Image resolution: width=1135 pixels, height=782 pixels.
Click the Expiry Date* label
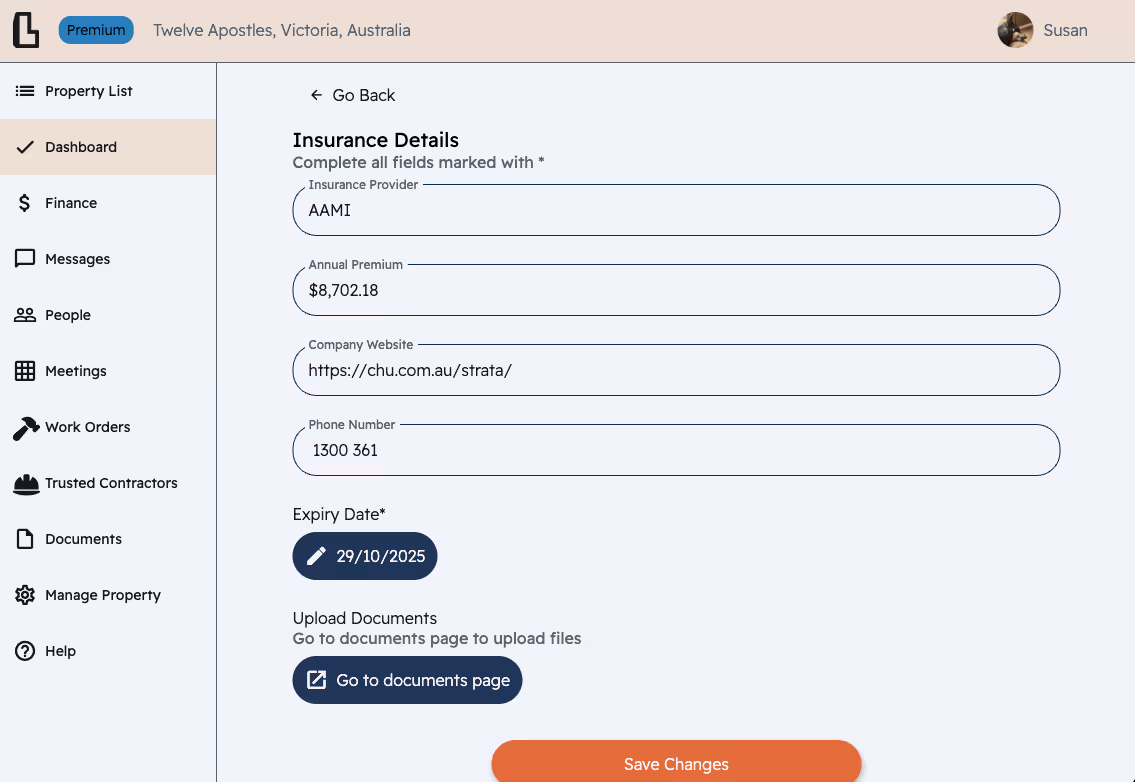[339, 514]
